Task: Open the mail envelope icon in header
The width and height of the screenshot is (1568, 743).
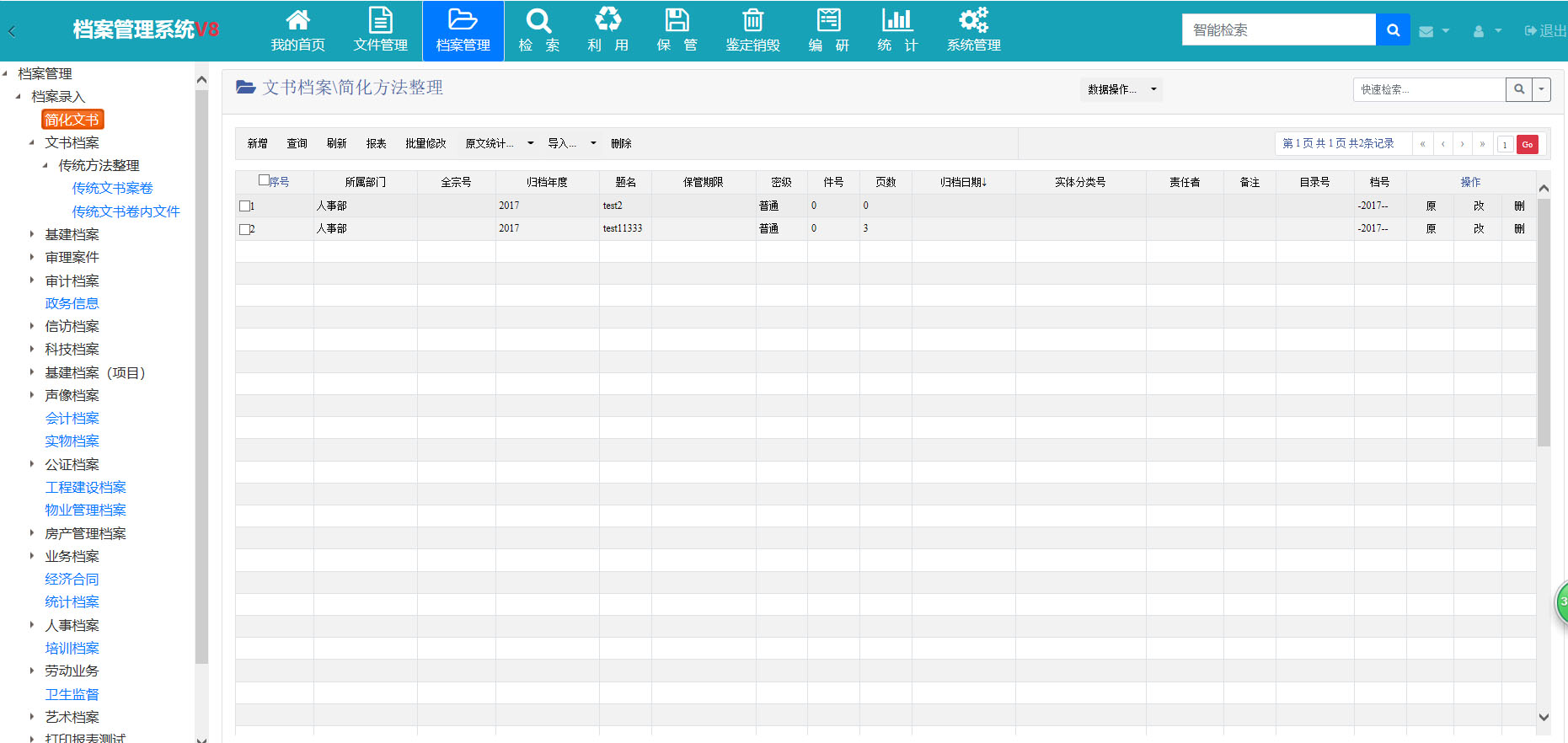Action: (1426, 32)
